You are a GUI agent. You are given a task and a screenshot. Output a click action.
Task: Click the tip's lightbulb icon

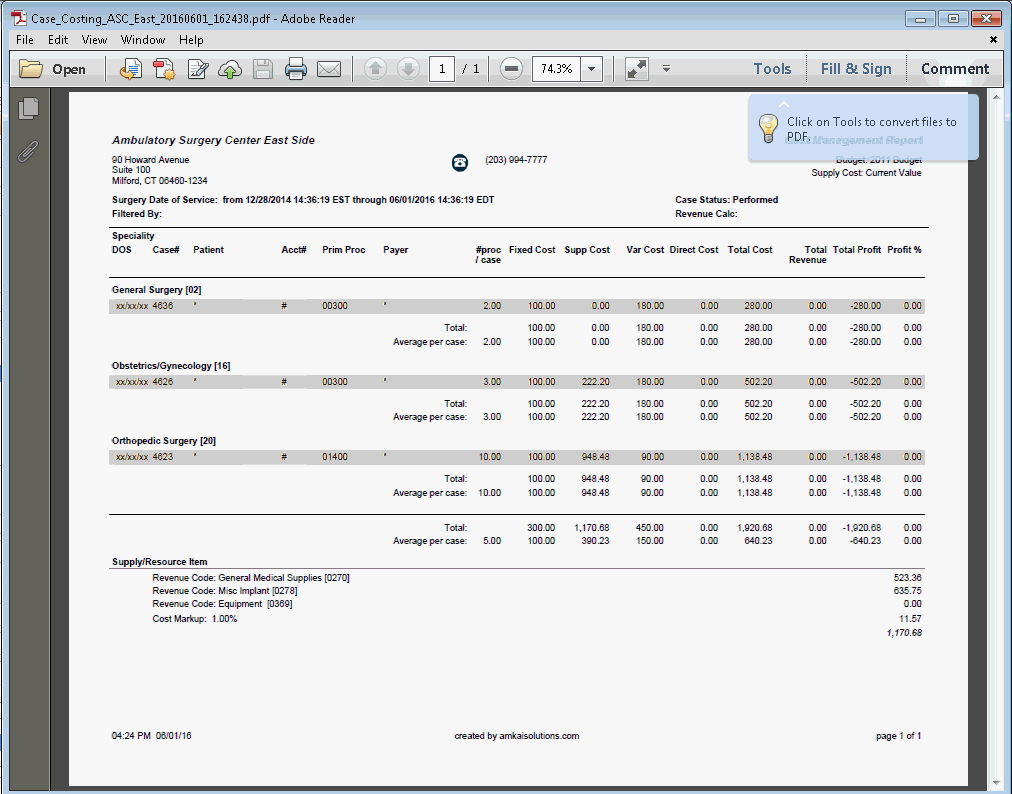[x=767, y=128]
